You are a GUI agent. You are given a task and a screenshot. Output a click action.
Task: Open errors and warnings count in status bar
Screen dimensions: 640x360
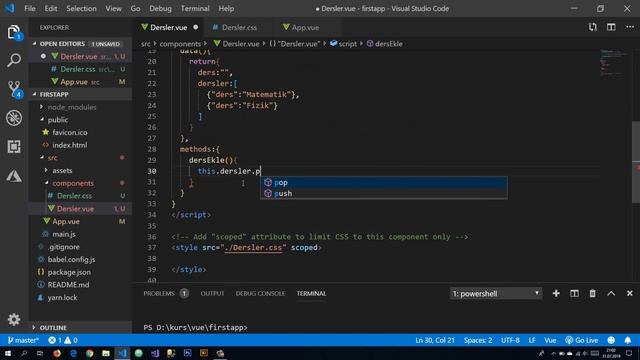pos(62,340)
